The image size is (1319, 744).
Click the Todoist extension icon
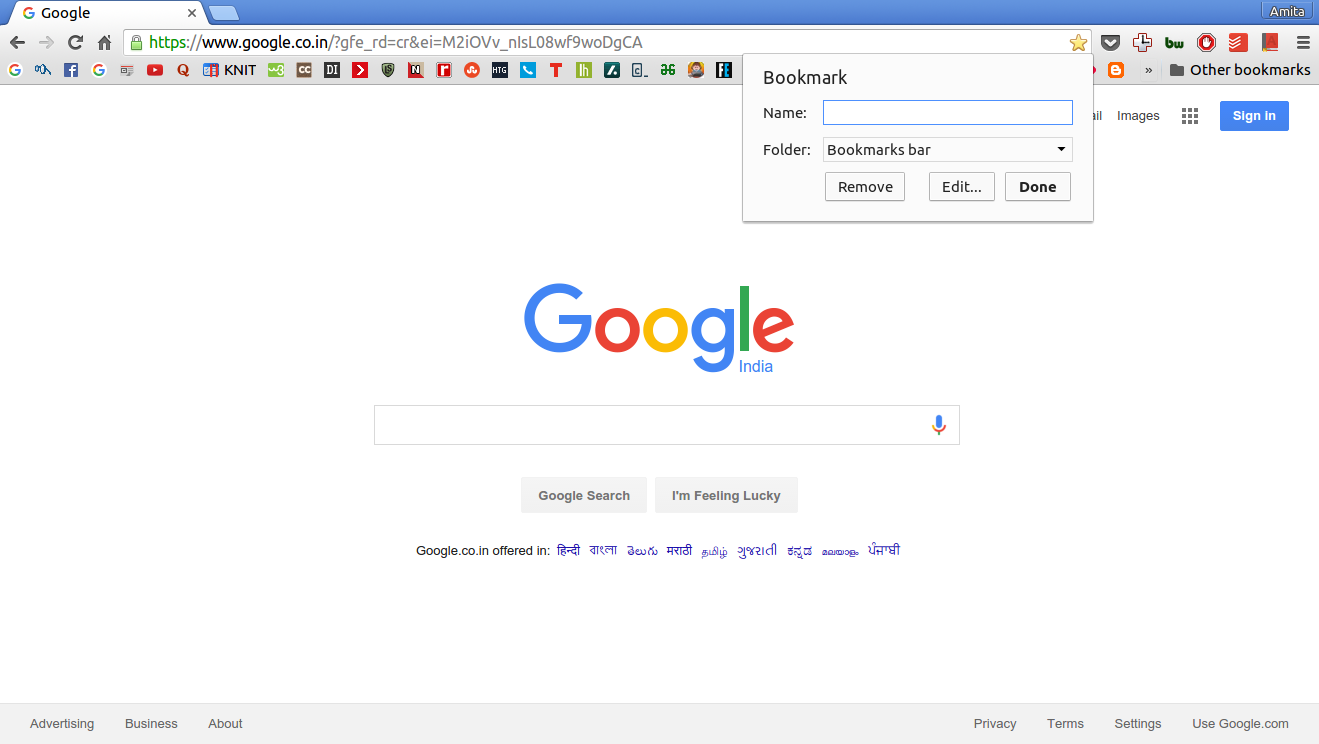click(x=1238, y=42)
